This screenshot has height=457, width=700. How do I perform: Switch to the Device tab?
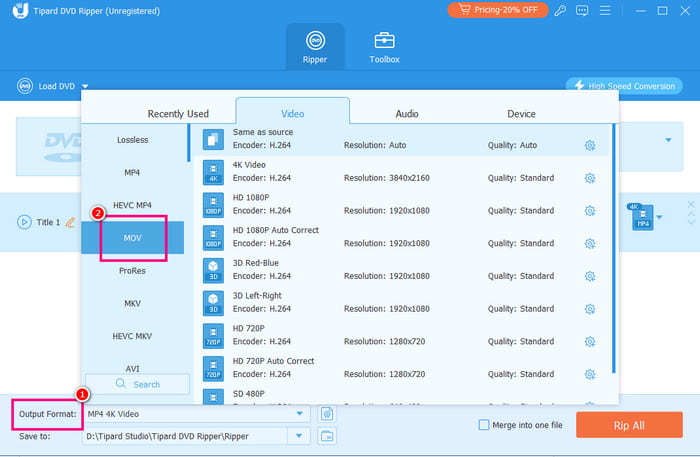coord(521,114)
